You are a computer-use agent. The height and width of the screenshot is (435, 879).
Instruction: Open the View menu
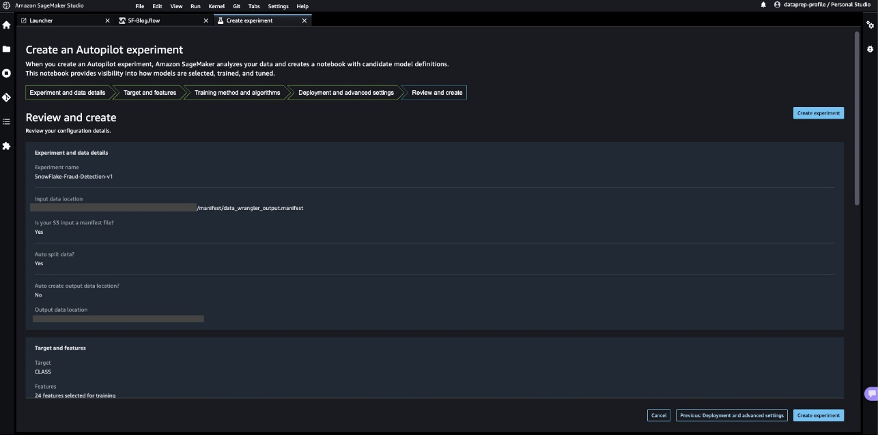176,6
